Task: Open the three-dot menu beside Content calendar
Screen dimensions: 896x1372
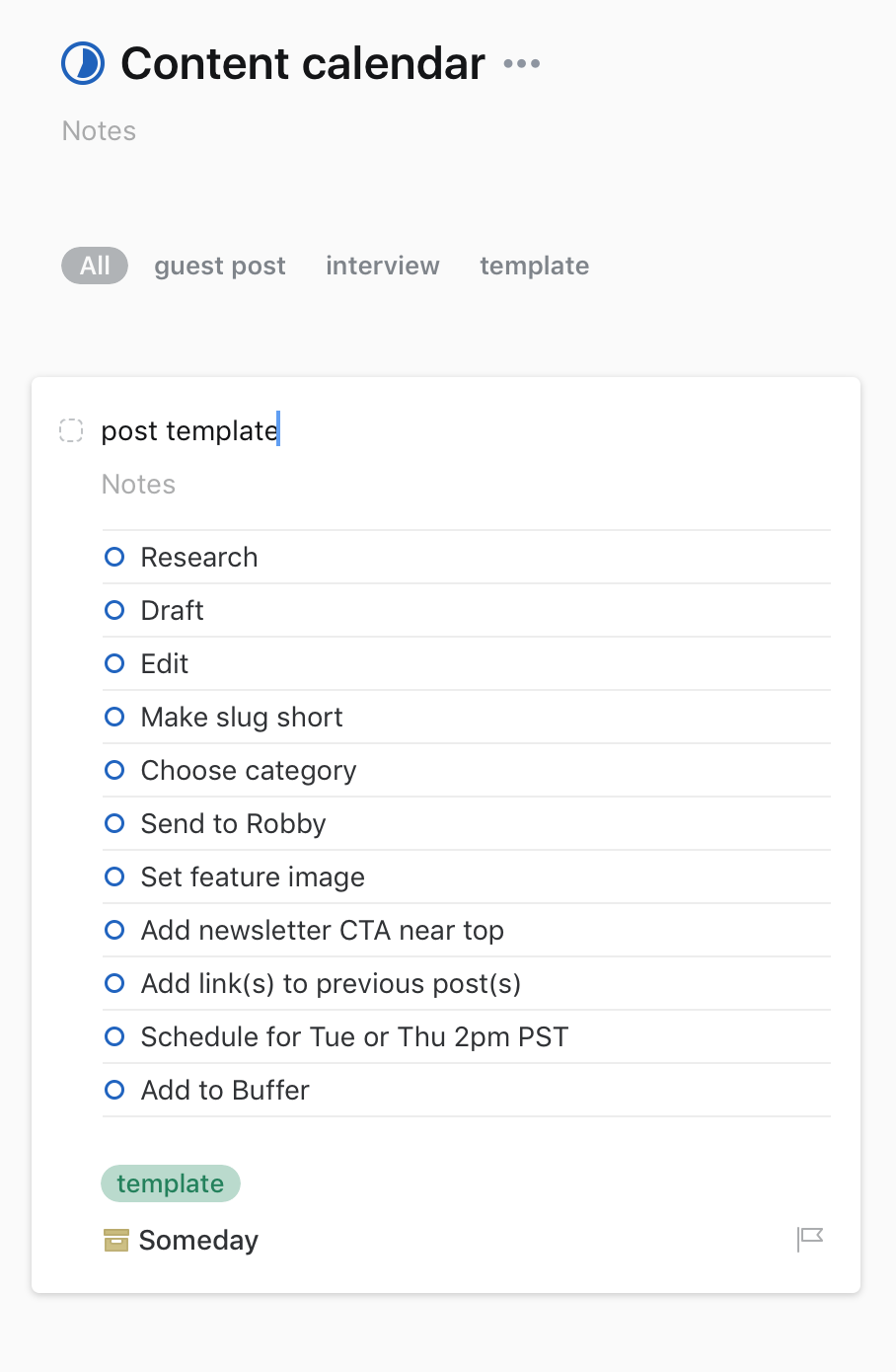Action: click(522, 63)
